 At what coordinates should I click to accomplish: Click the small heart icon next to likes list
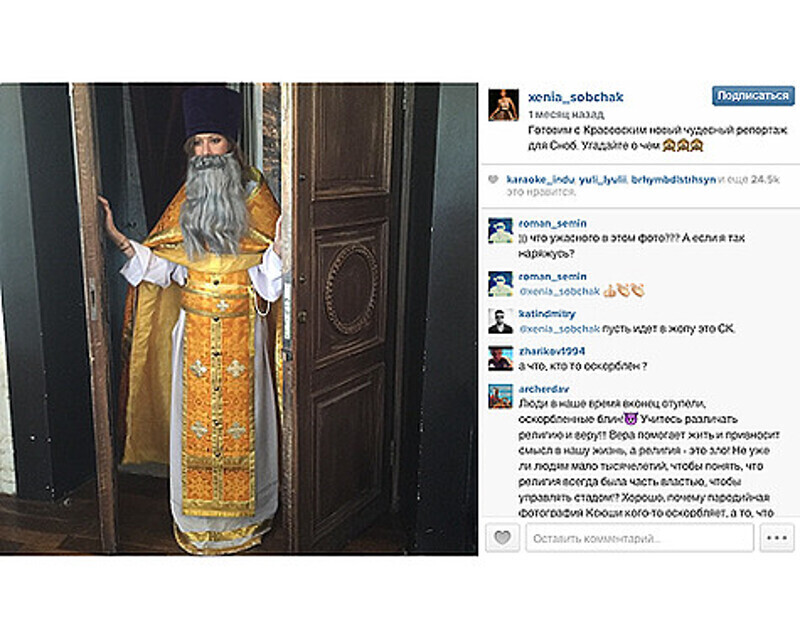point(493,180)
